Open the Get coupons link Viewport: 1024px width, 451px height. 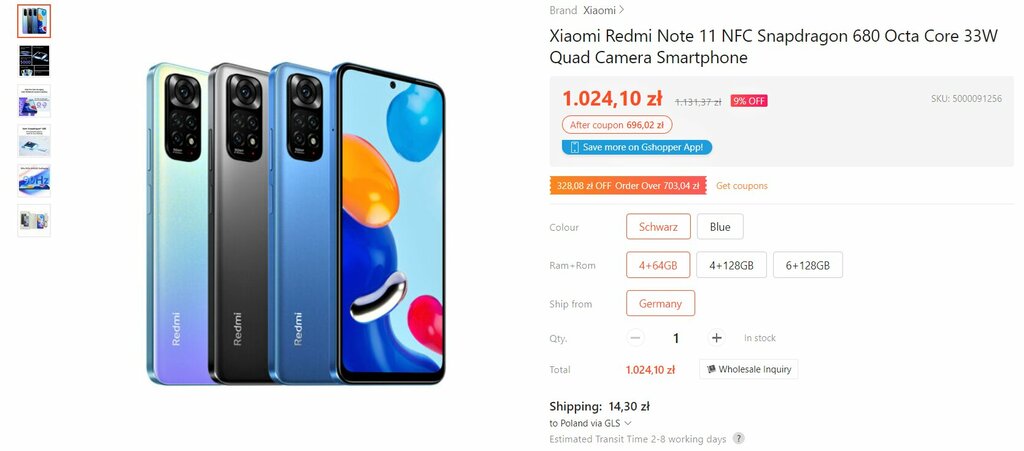(742, 186)
